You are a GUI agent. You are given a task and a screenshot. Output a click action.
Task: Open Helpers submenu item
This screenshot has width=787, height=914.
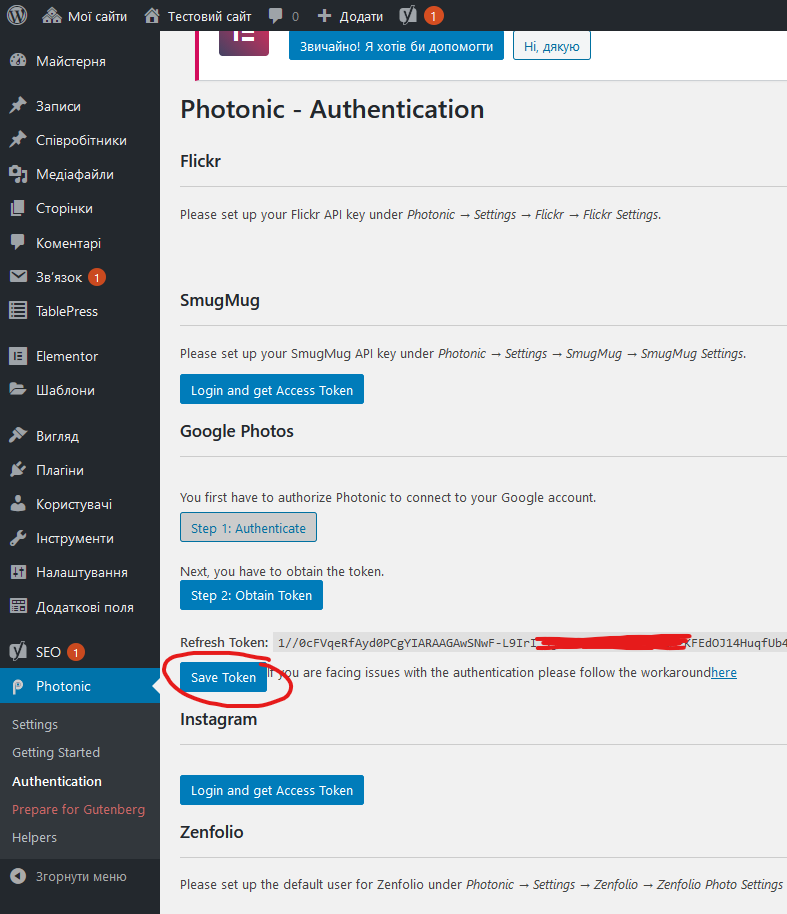point(34,837)
